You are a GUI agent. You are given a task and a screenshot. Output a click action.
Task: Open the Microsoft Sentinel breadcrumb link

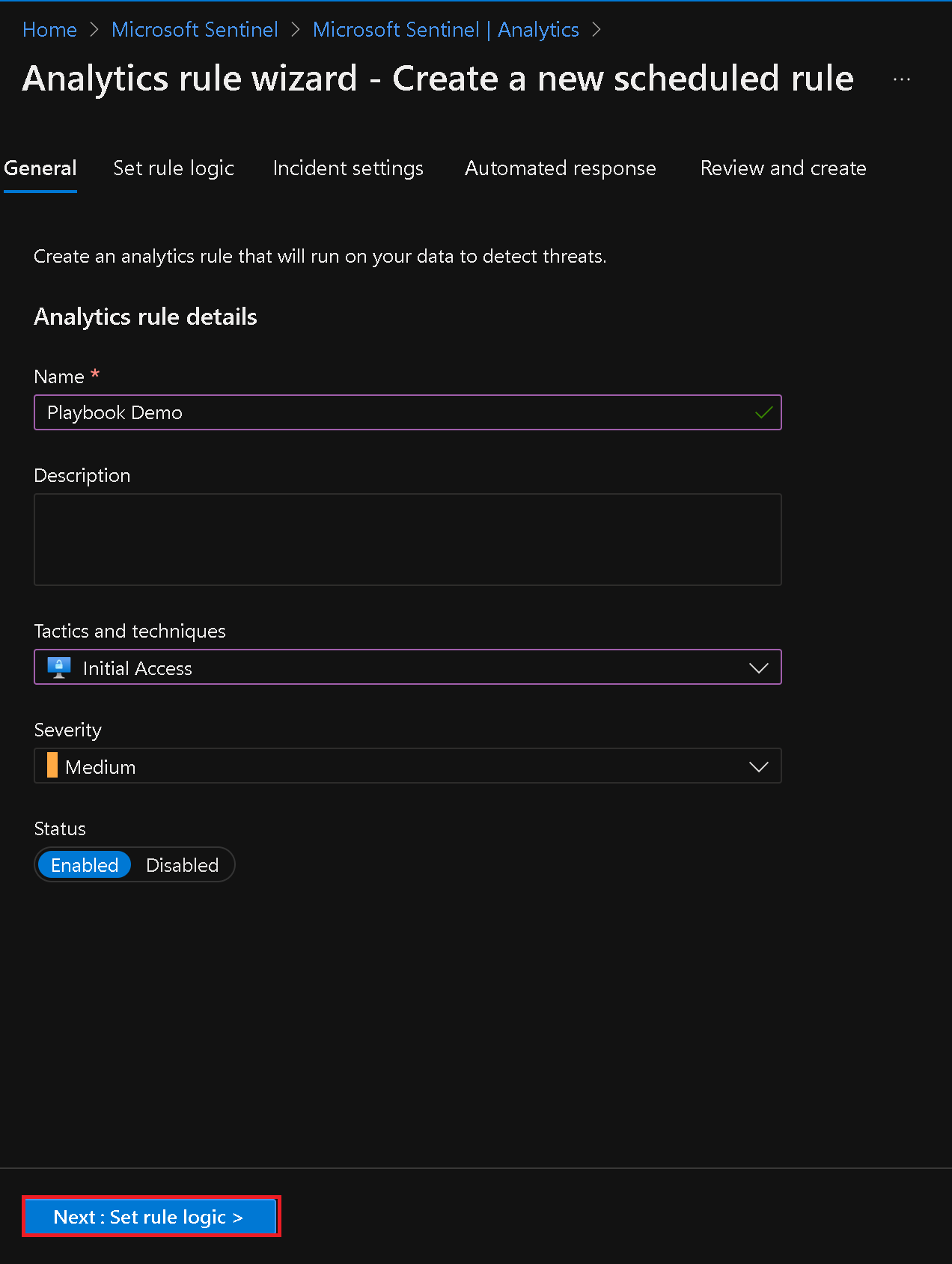(195, 30)
